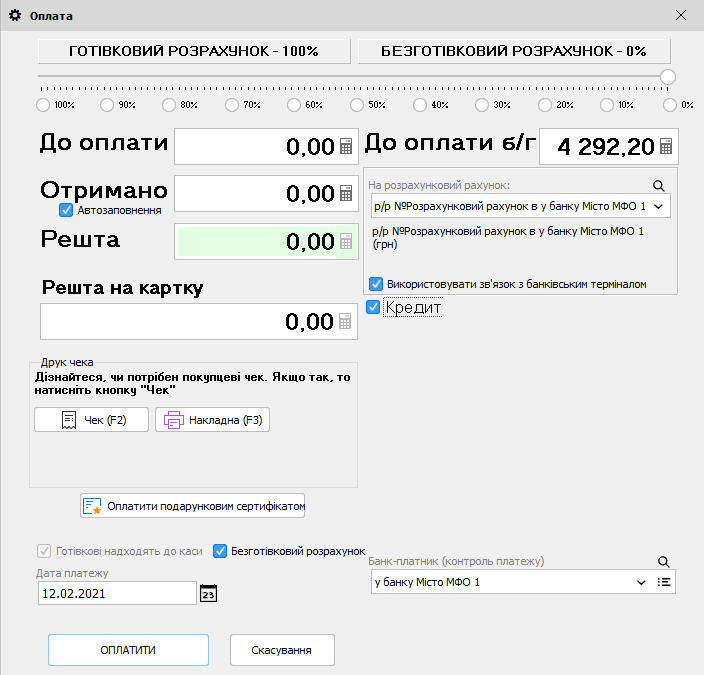Viewport: 704px width, 675px height.
Task: Search Банк-платник with magnifier icon
Action: pyautogui.click(x=664, y=561)
